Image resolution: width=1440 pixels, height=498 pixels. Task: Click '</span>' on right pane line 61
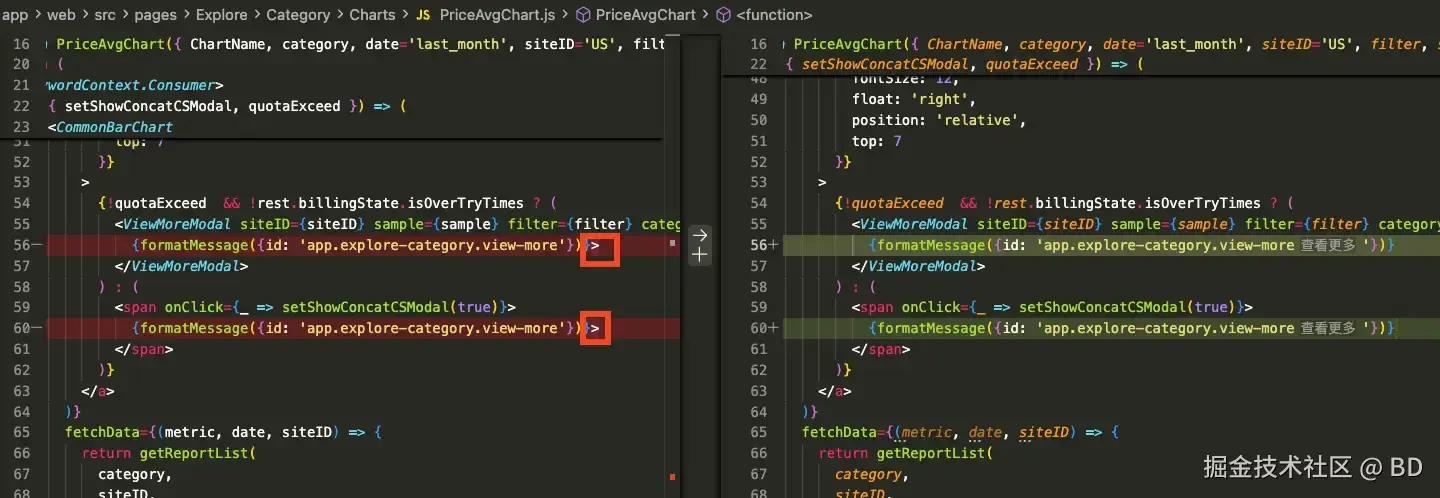[x=881, y=349]
